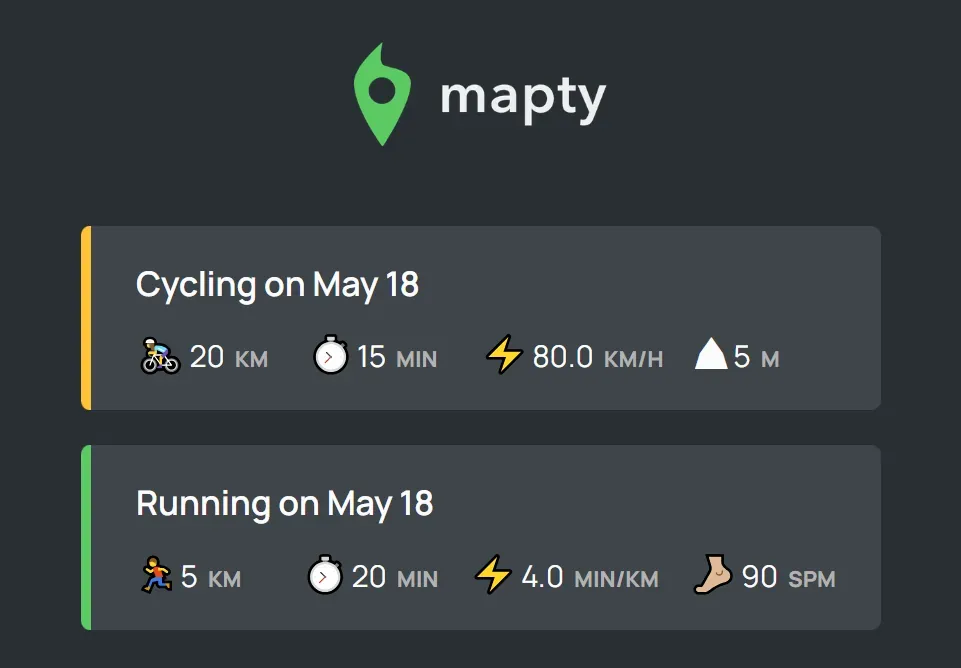Click the 20 KM cycling distance value

(229, 357)
